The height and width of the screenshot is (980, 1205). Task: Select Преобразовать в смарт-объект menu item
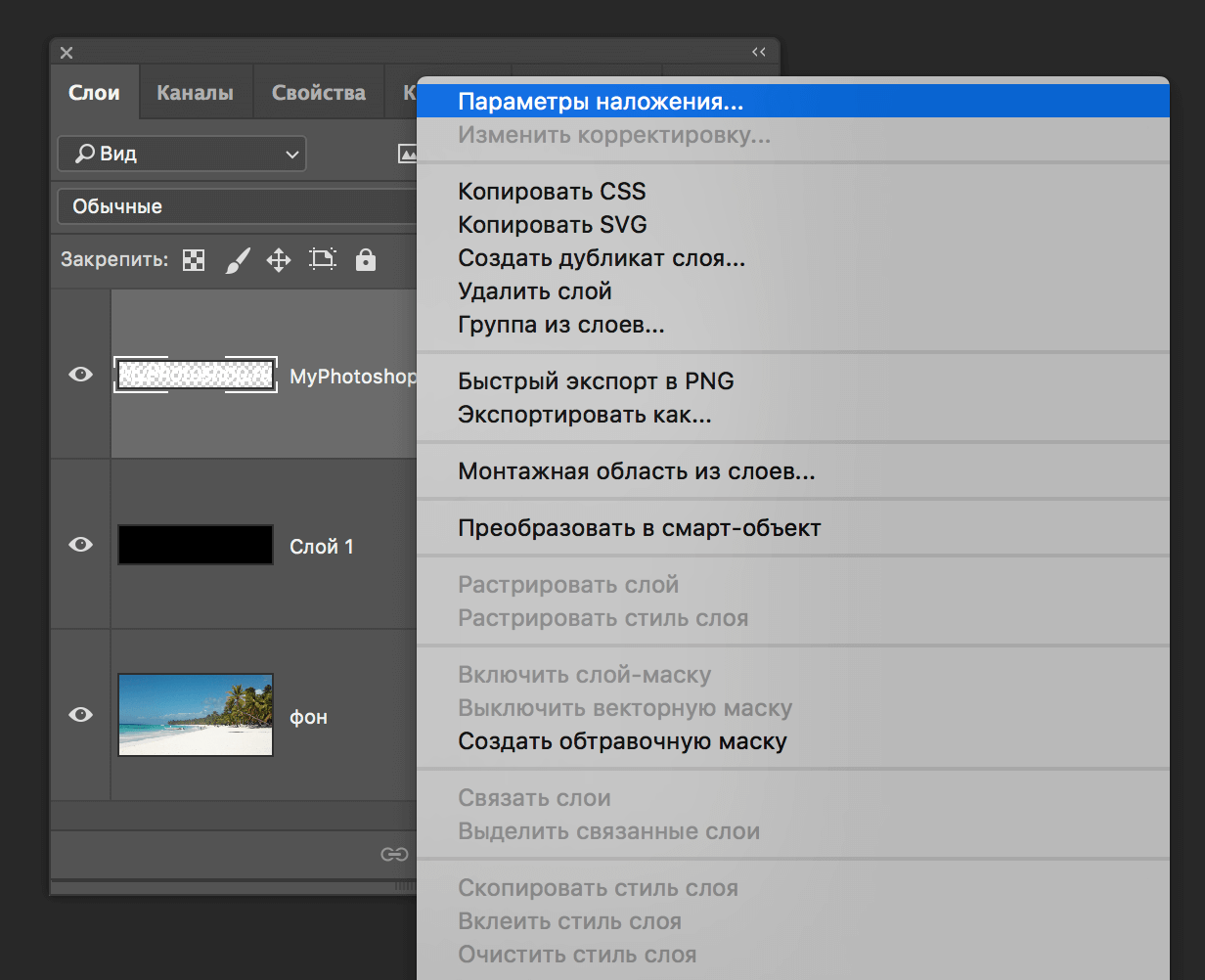[639, 529]
